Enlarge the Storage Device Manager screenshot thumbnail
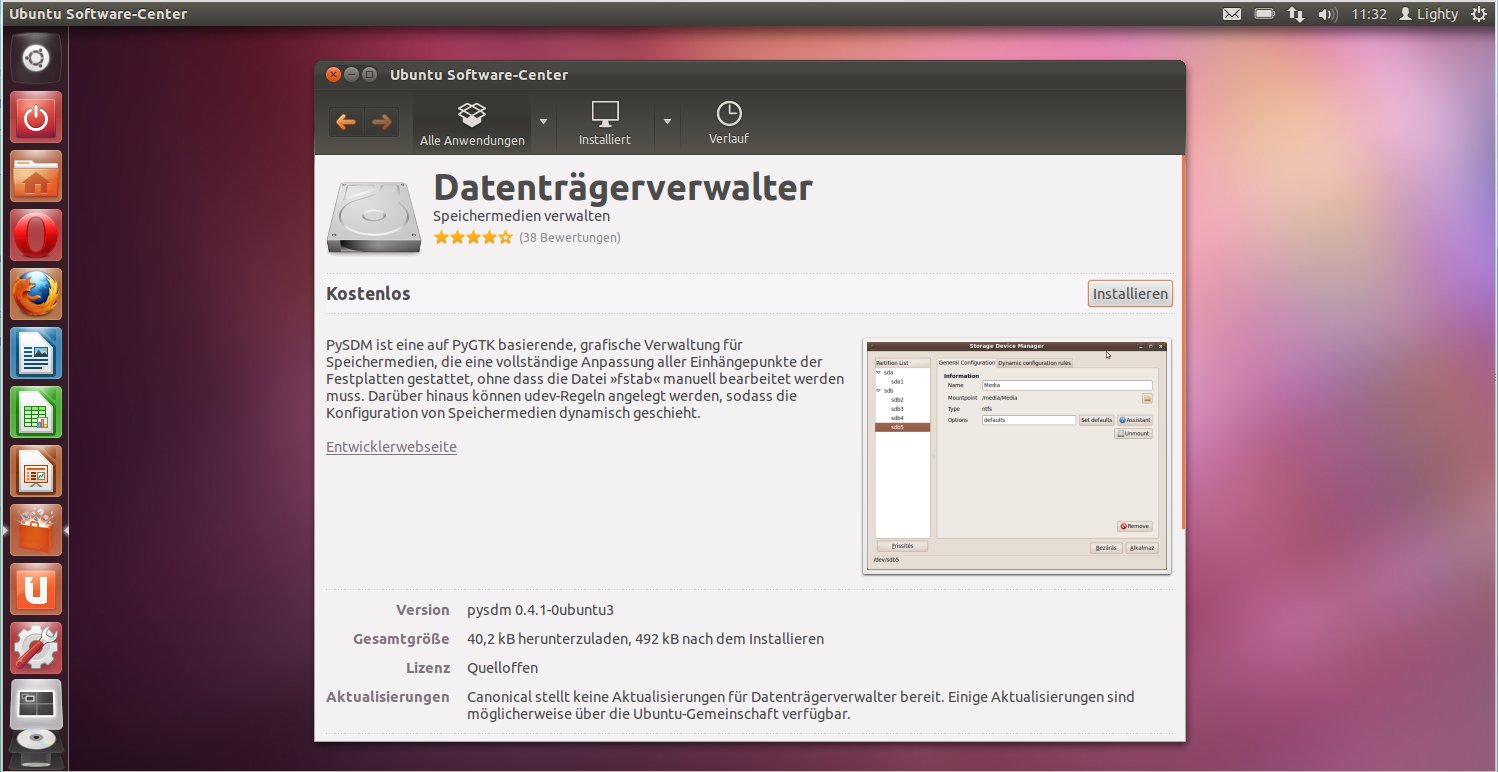The width and height of the screenshot is (1498, 772). click(x=1017, y=456)
